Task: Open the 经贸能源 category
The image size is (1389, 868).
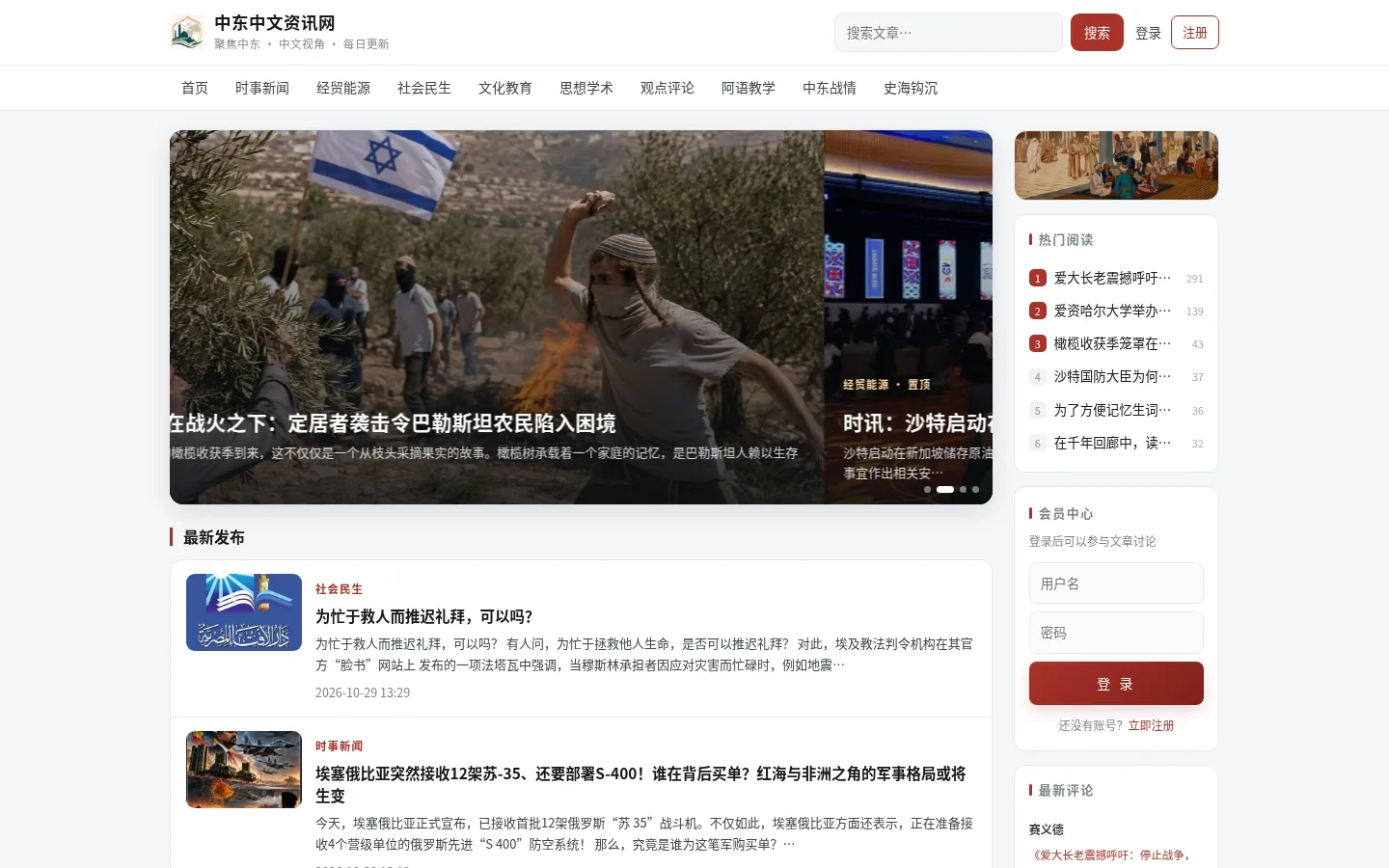Action: point(343,88)
